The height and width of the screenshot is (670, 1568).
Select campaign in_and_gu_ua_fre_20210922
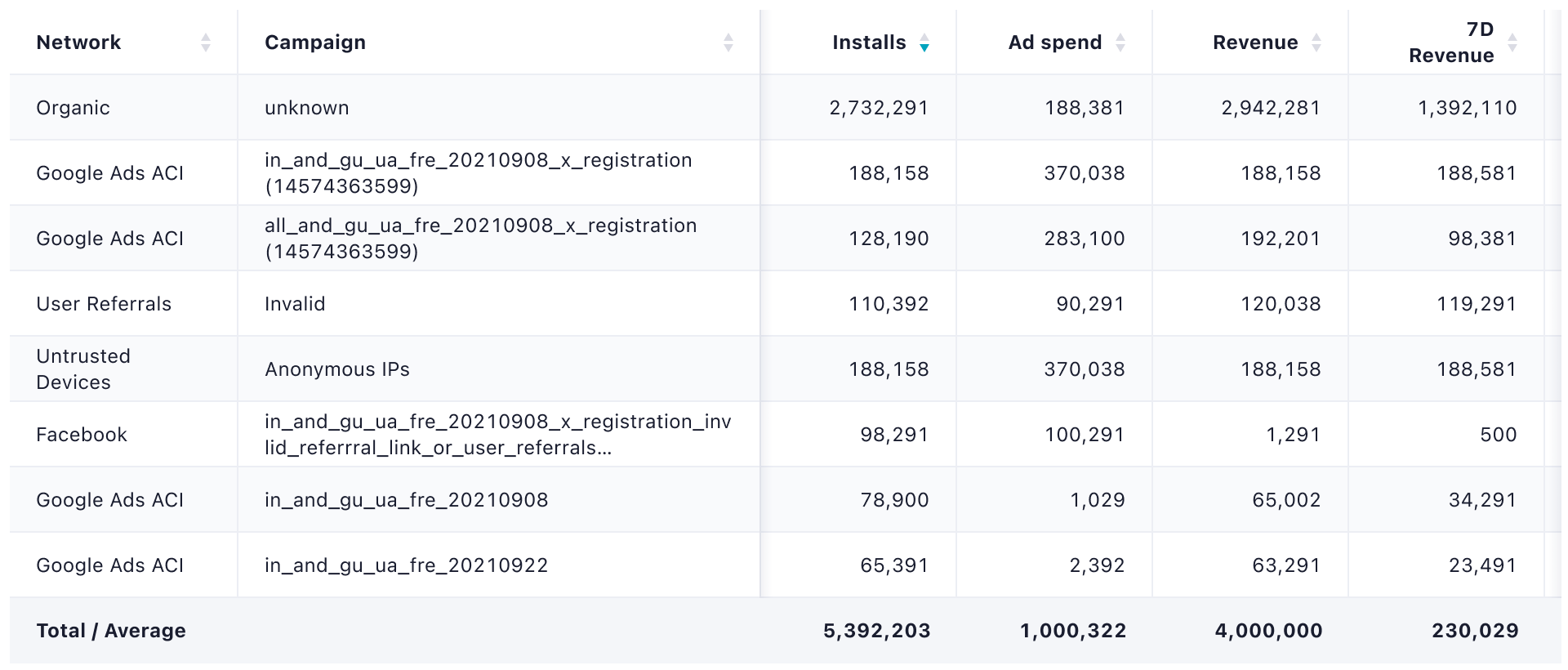click(x=407, y=565)
